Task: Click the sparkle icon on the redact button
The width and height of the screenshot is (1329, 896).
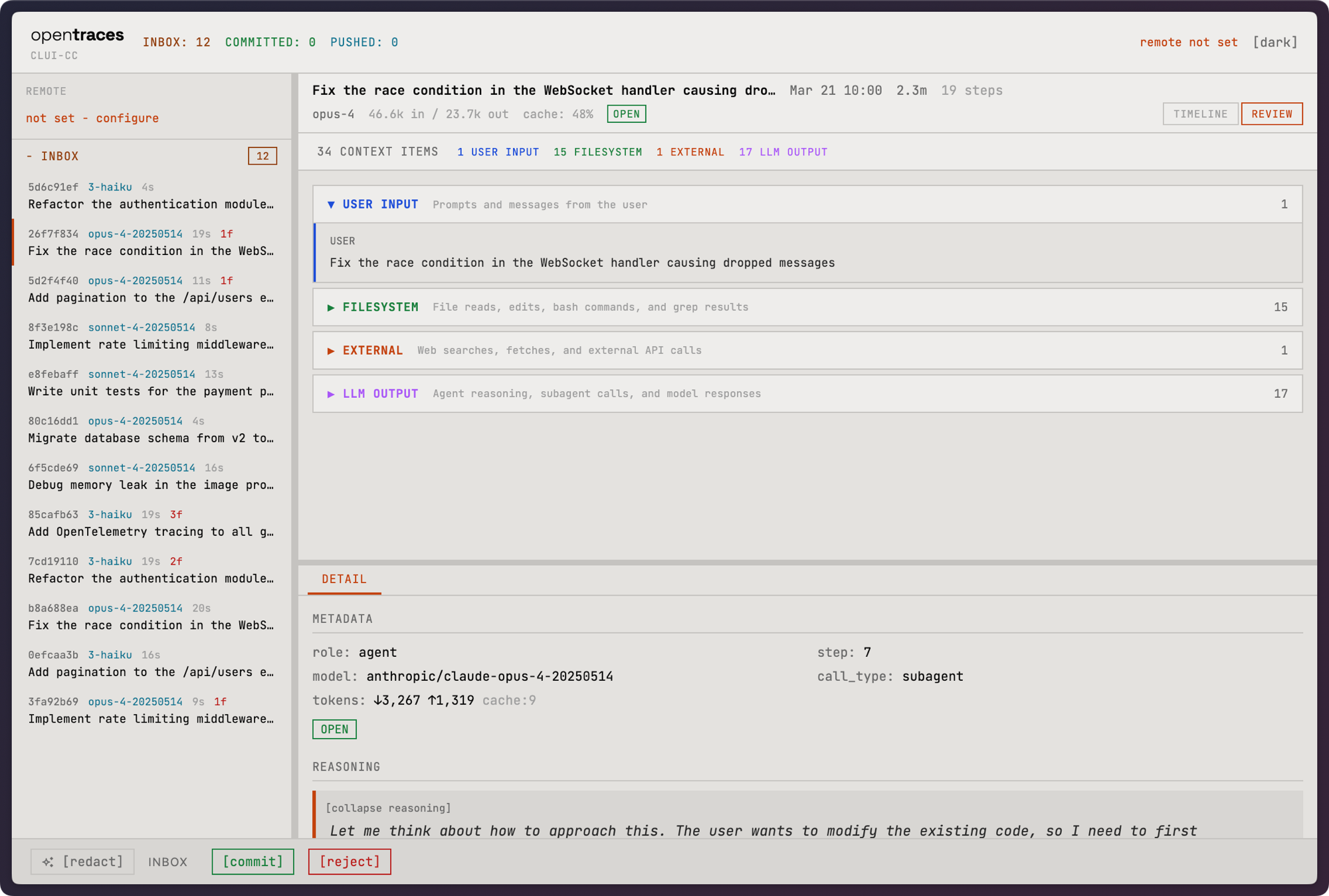Action: [47, 861]
